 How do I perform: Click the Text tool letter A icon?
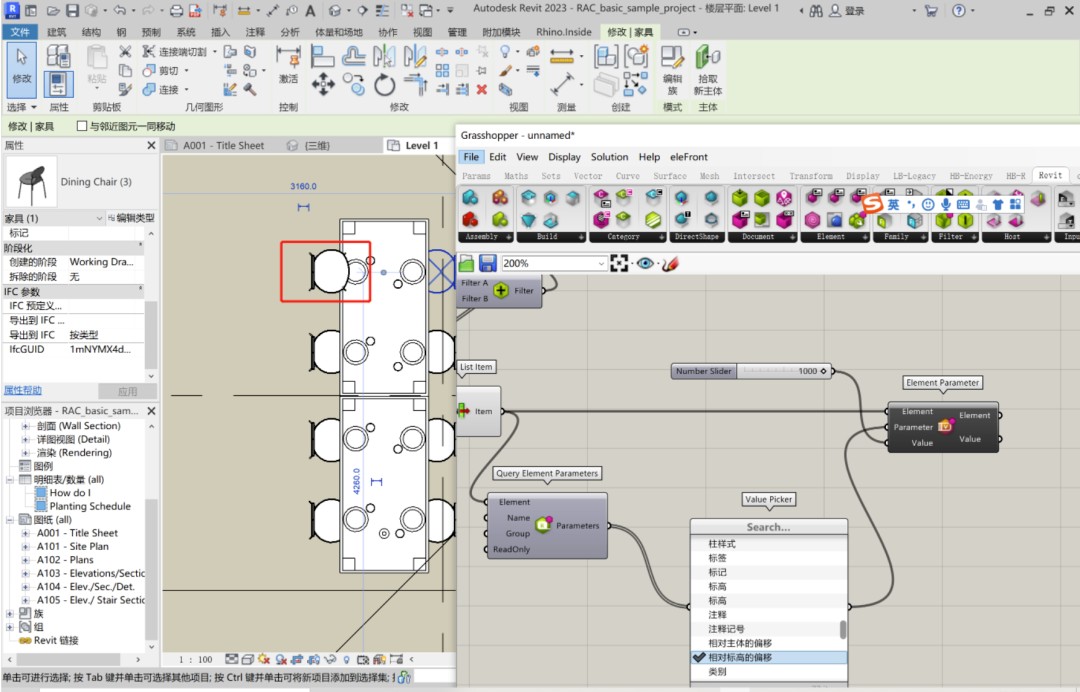310,10
